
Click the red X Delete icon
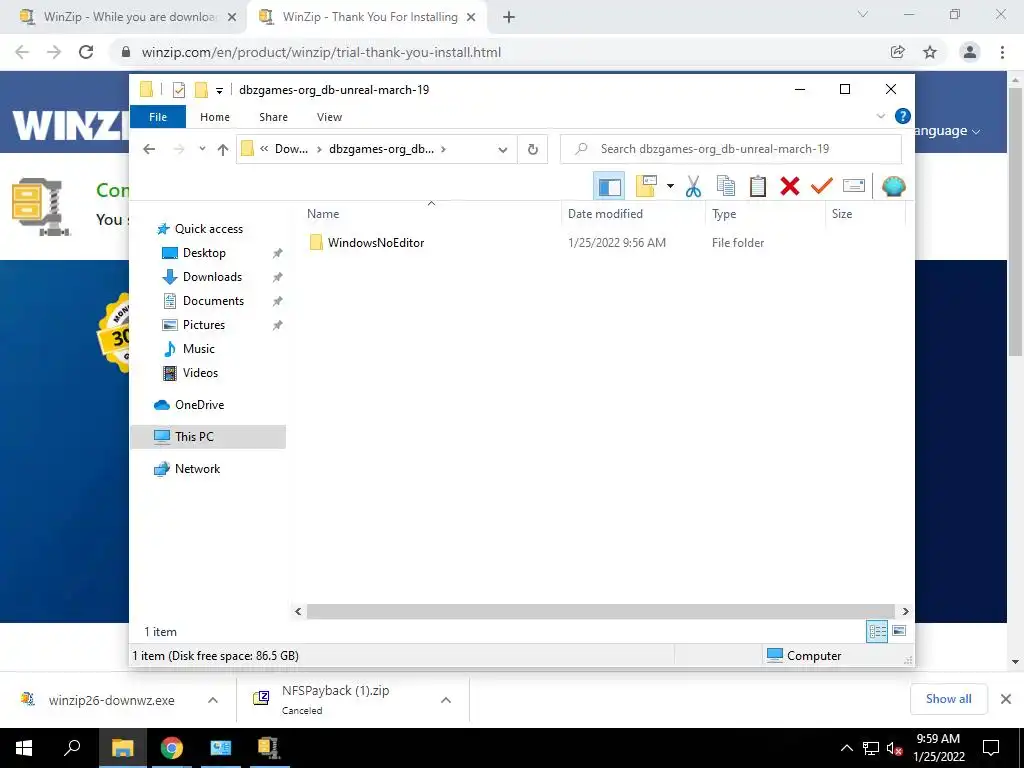click(x=790, y=187)
